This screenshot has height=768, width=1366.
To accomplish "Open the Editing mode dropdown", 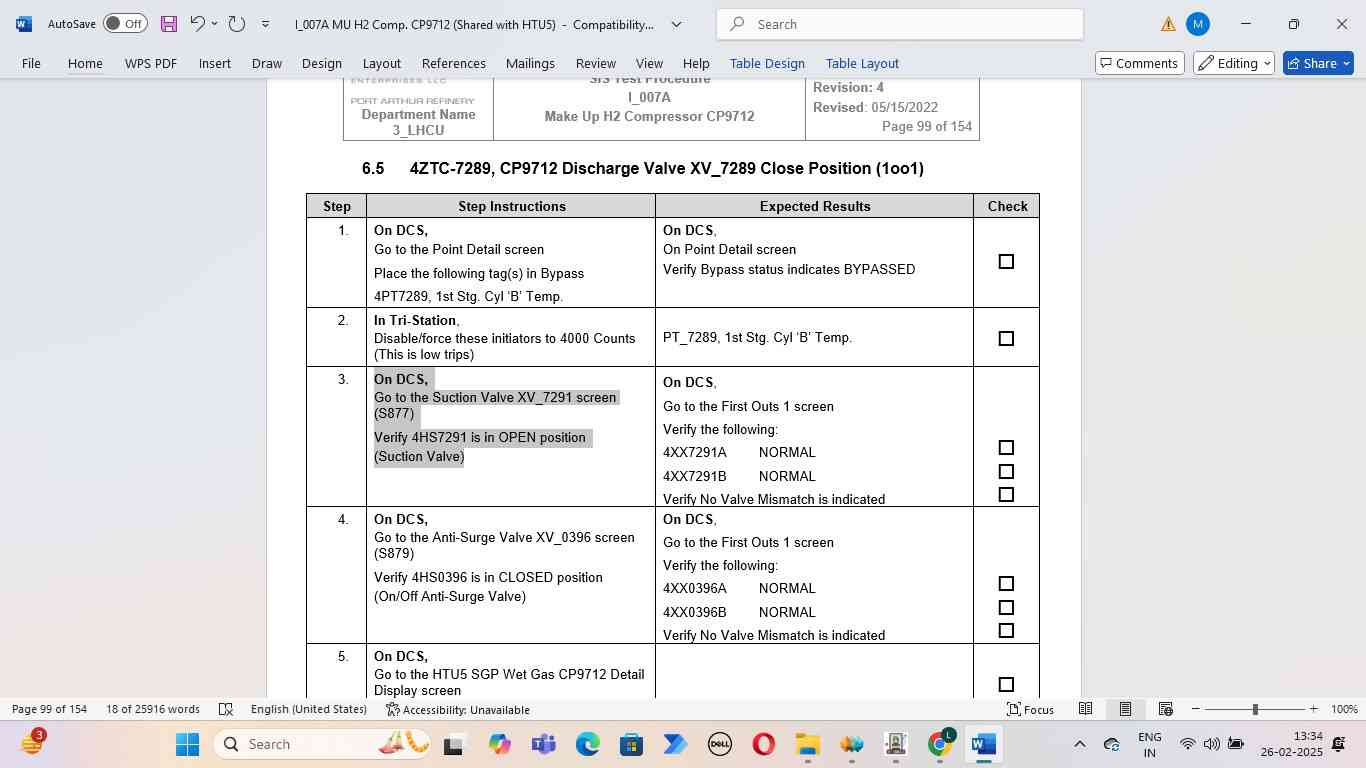I will point(1234,63).
